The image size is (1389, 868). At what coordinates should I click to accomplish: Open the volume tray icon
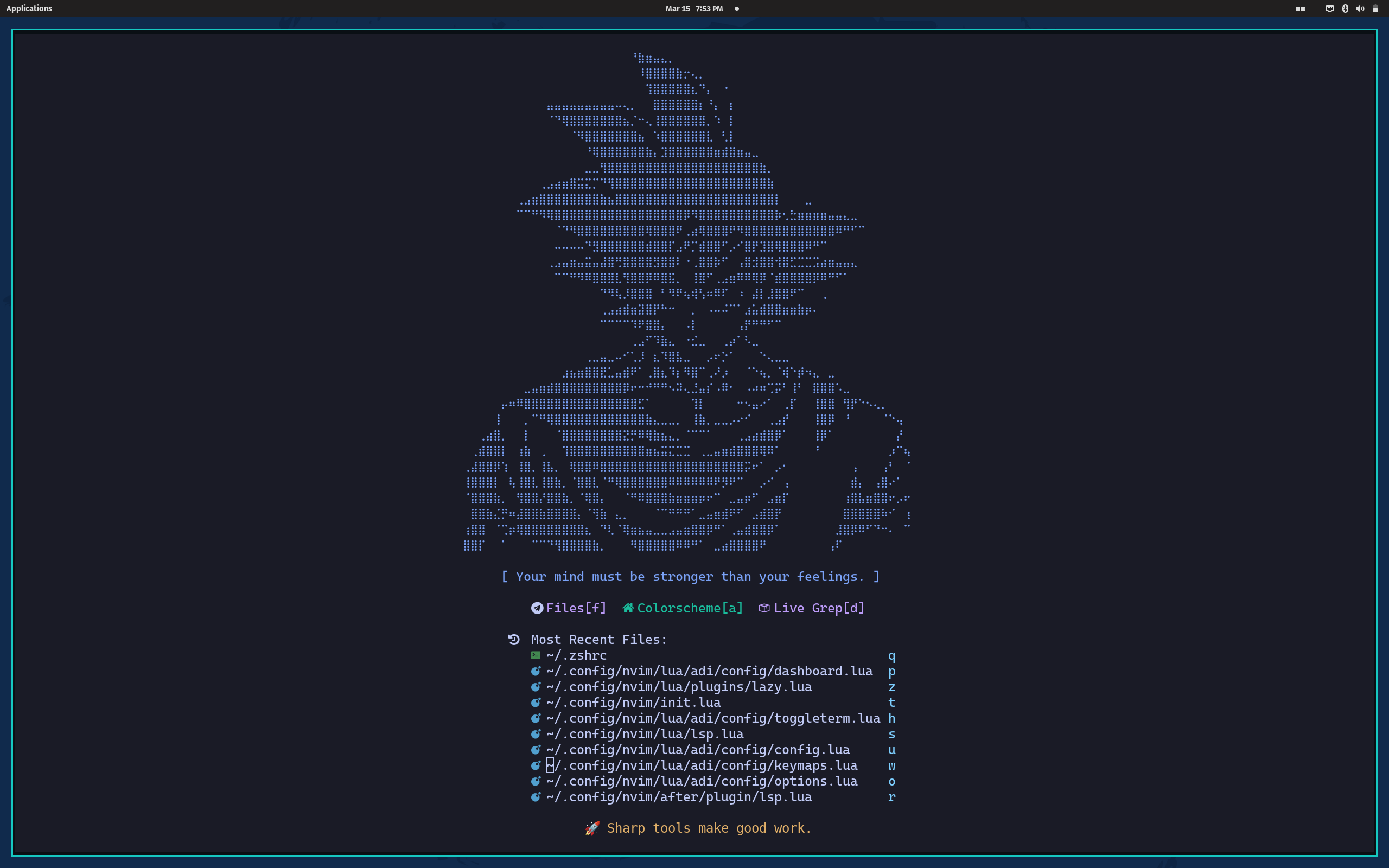[1360, 9]
